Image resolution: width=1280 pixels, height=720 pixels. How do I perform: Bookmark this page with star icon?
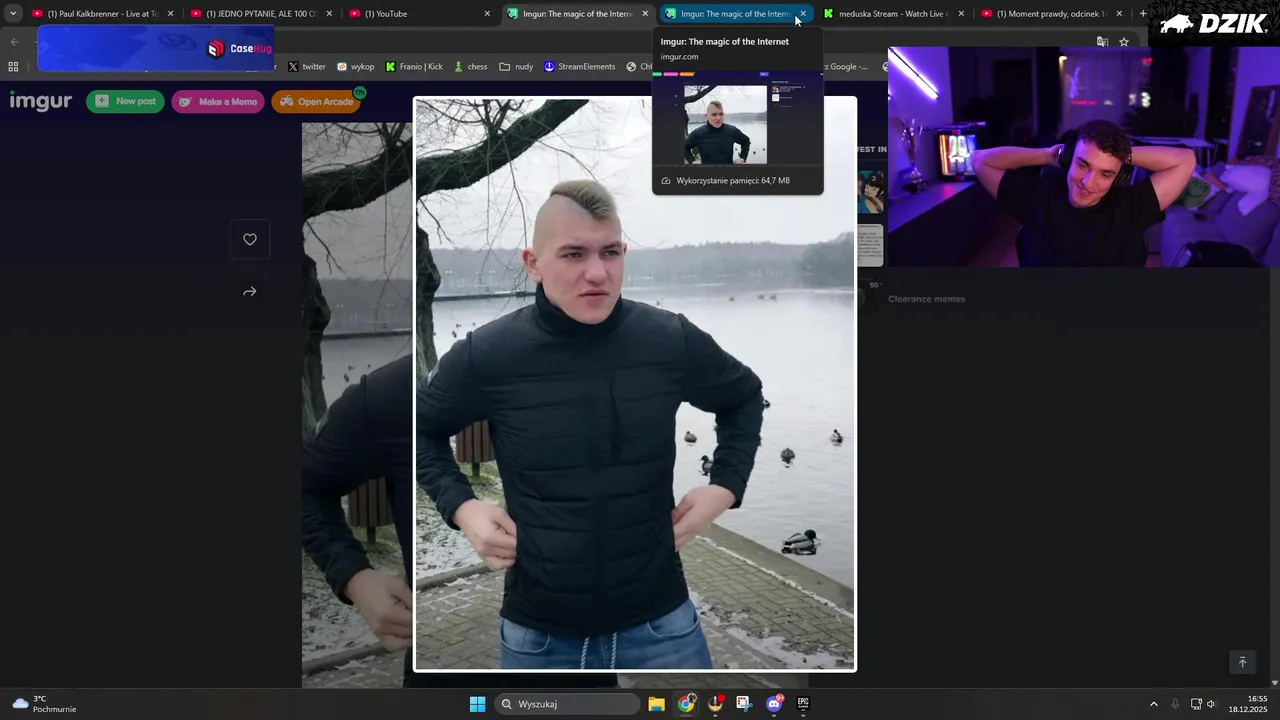pyautogui.click(x=1124, y=42)
